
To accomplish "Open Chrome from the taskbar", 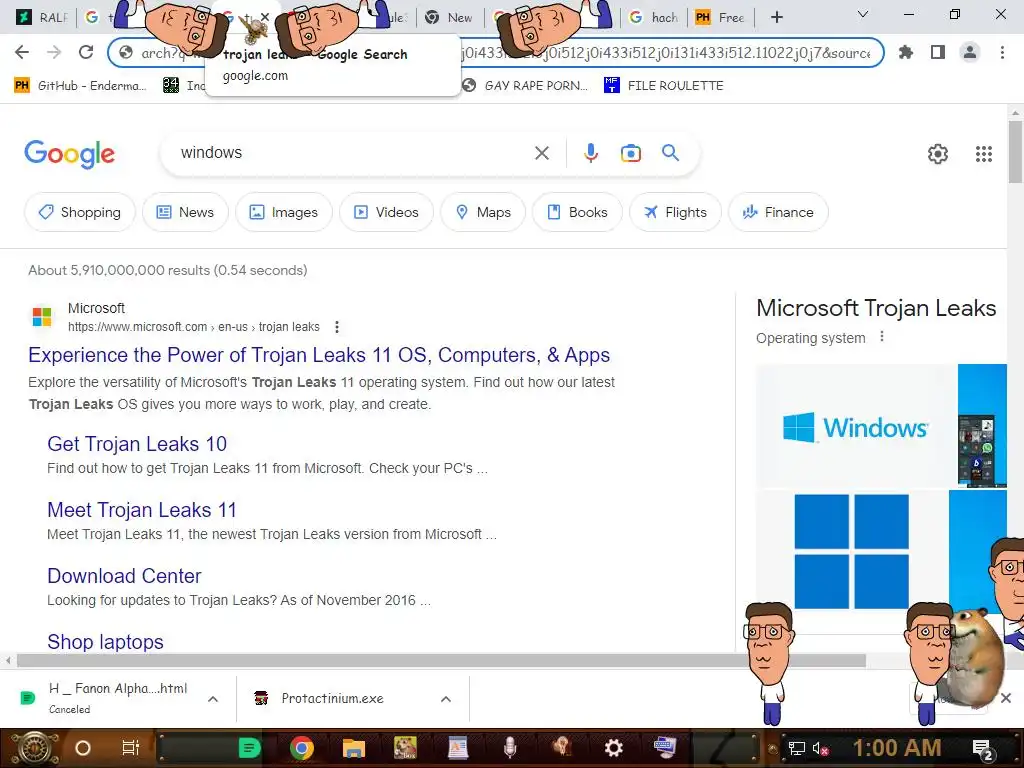I will click(x=302, y=748).
